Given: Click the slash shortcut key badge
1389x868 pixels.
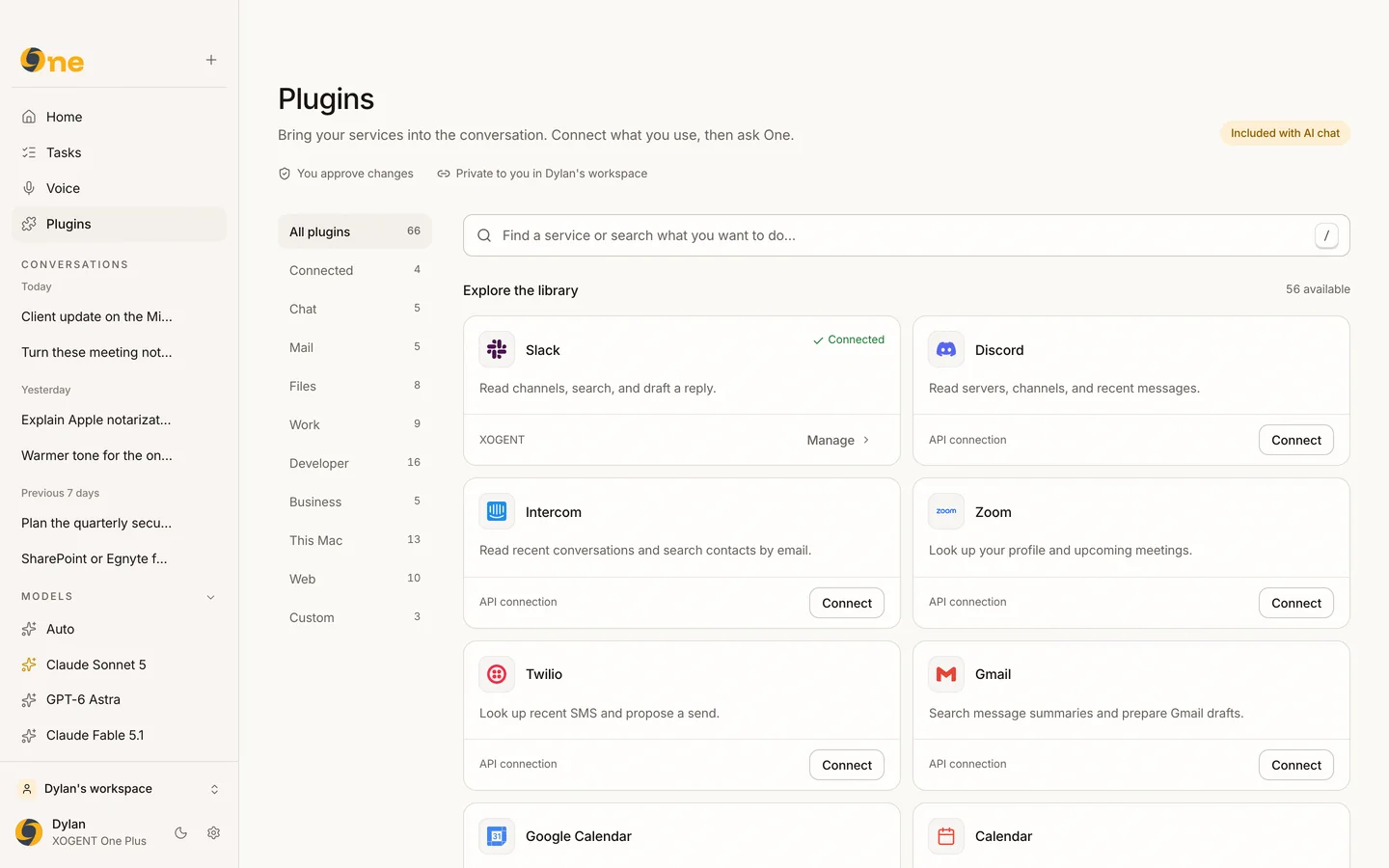Looking at the screenshot, I should pos(1326,235).
